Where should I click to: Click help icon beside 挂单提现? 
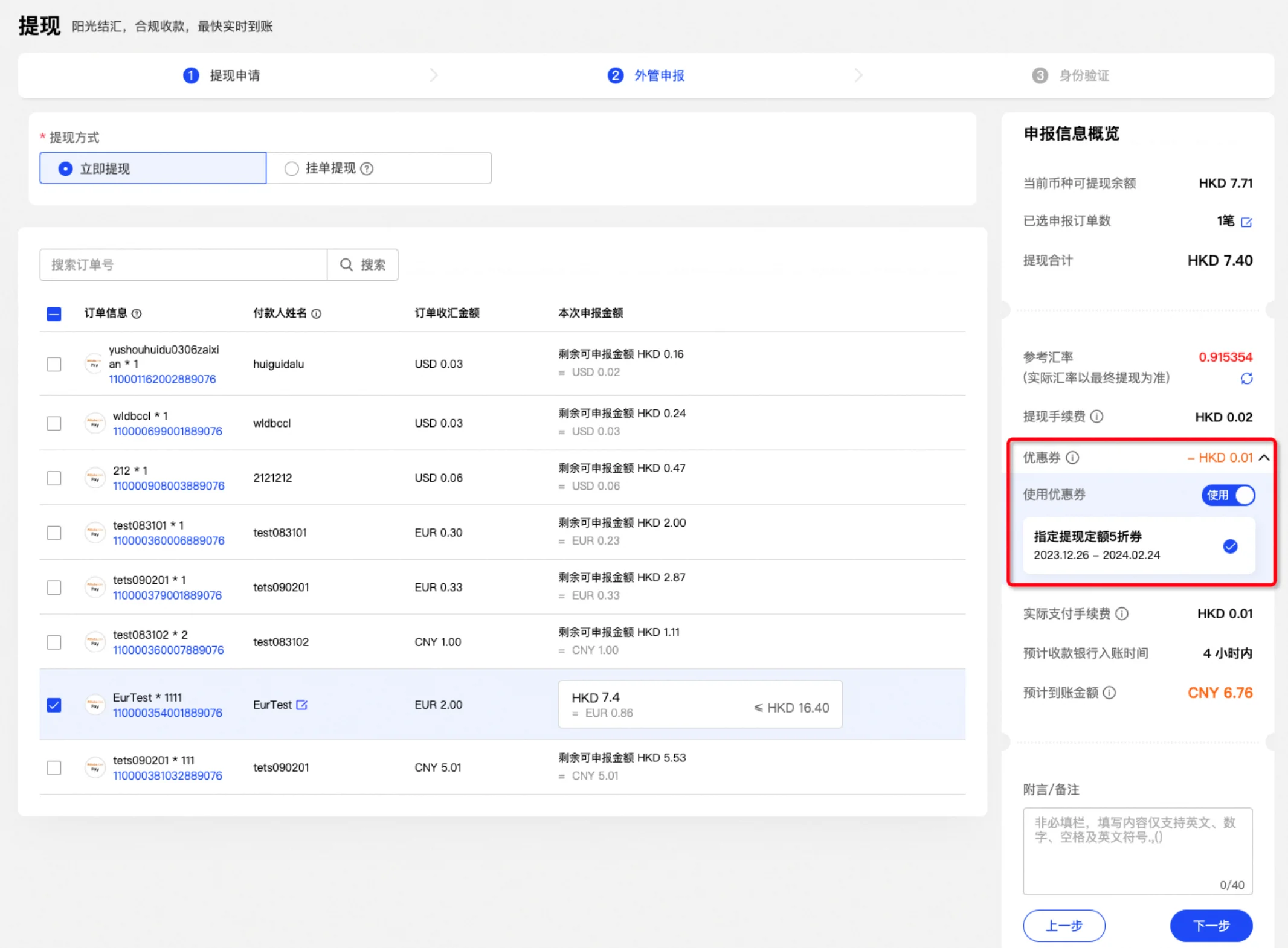[x=367, y=169]
